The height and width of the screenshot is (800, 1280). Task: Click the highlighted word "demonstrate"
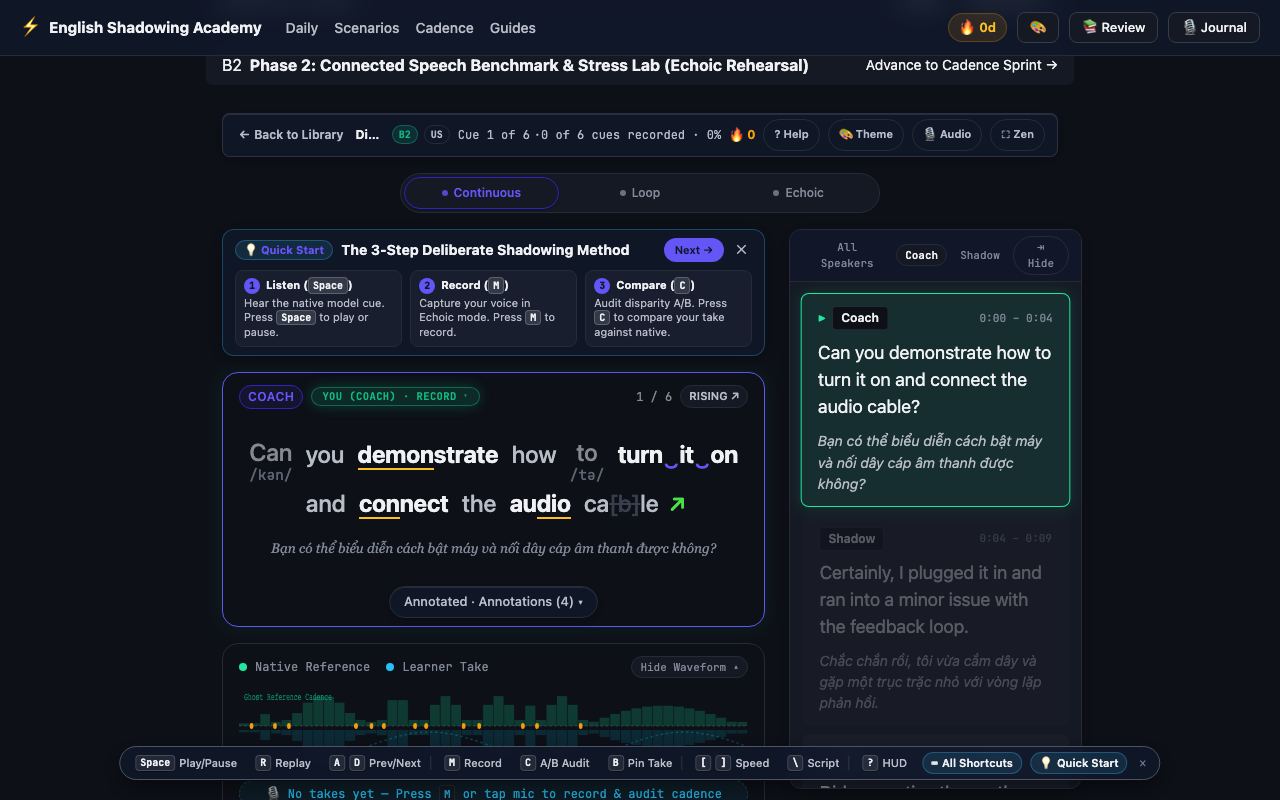(428, 456)
